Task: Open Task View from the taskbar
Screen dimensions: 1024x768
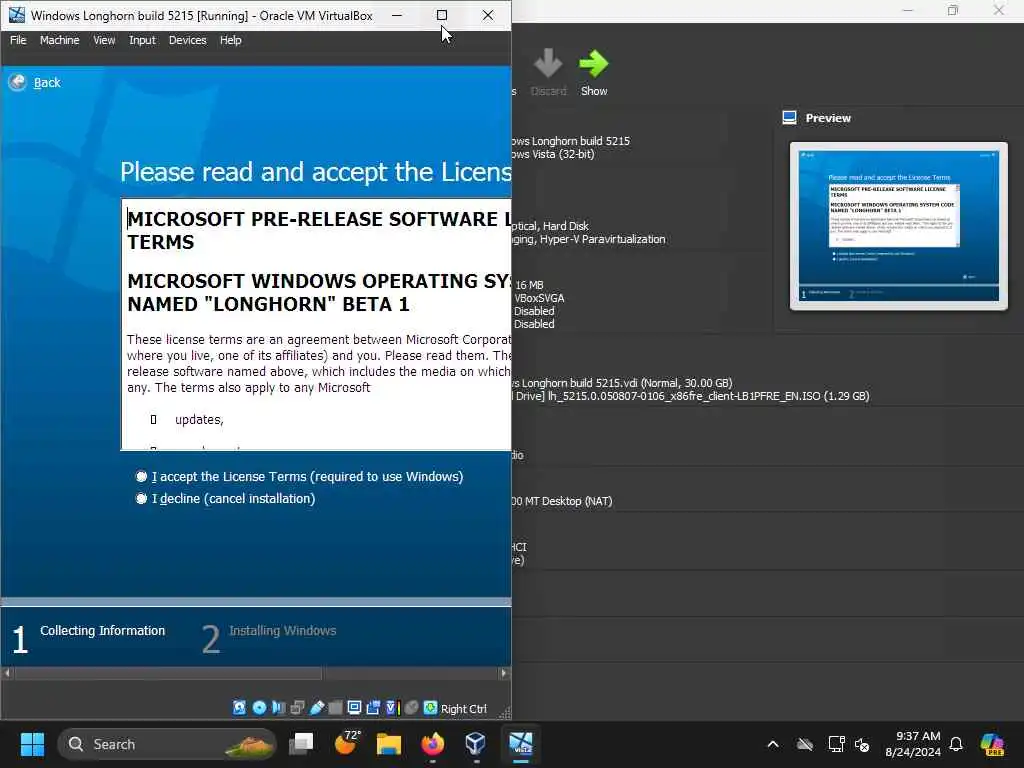Action: point(302,744)
